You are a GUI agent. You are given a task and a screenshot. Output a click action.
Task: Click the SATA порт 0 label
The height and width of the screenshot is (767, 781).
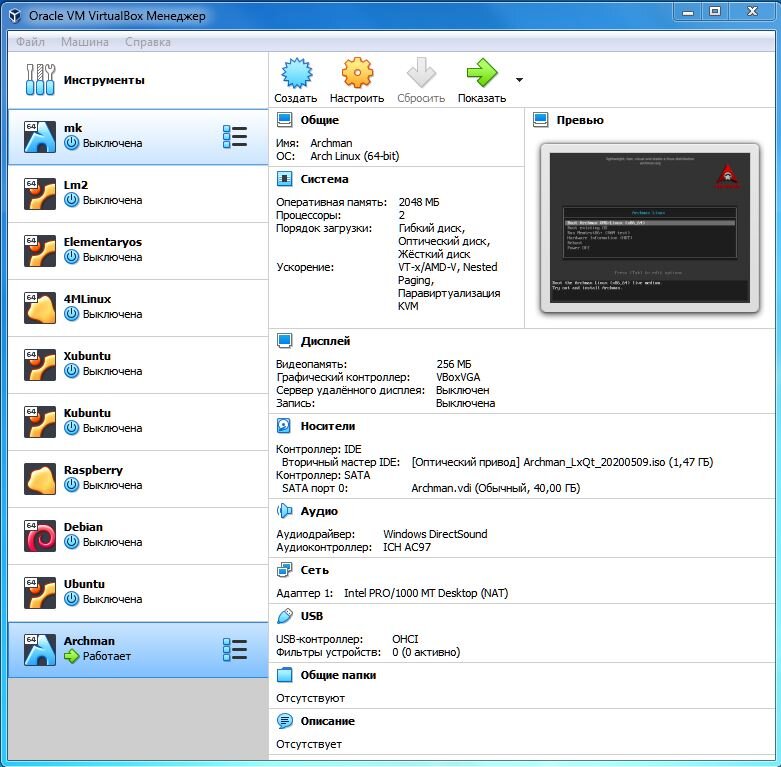tap(315, 488)
